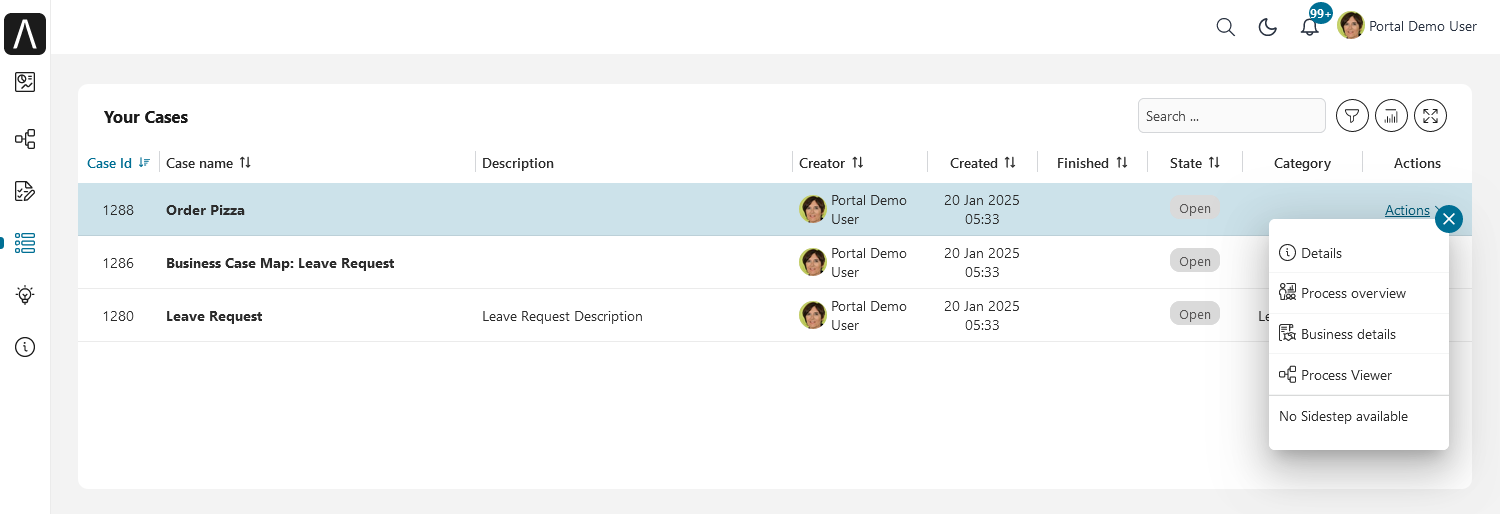Toggle dark mode moon icon
1500x514 pixels.
click(1267, 27)
